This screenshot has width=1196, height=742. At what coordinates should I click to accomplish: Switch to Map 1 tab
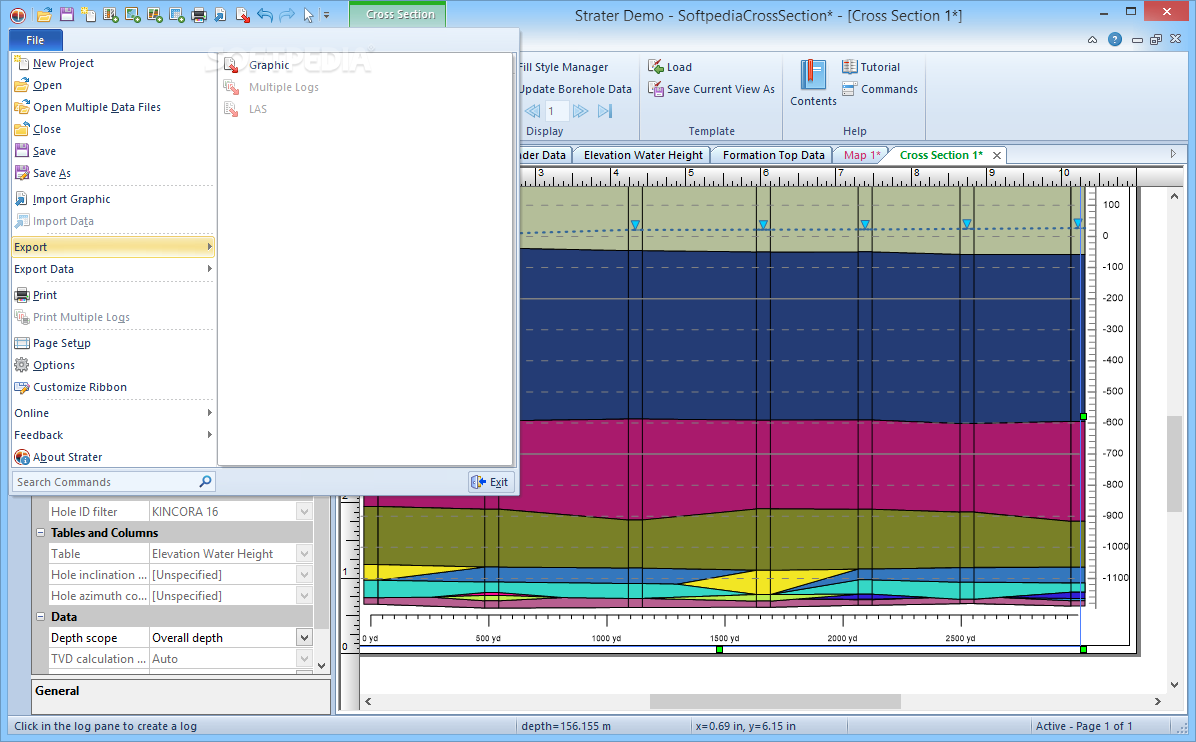coord(862,155)
